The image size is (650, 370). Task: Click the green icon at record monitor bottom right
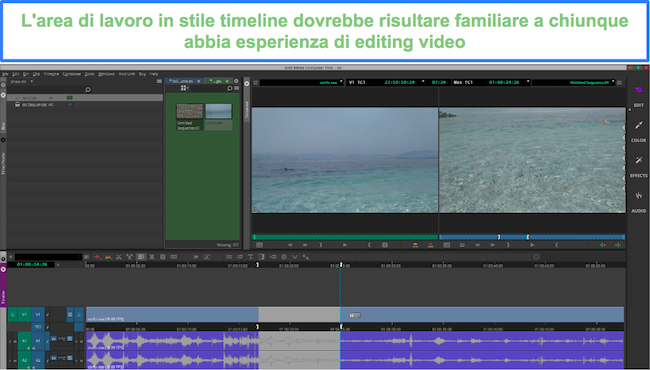[618, 245]
